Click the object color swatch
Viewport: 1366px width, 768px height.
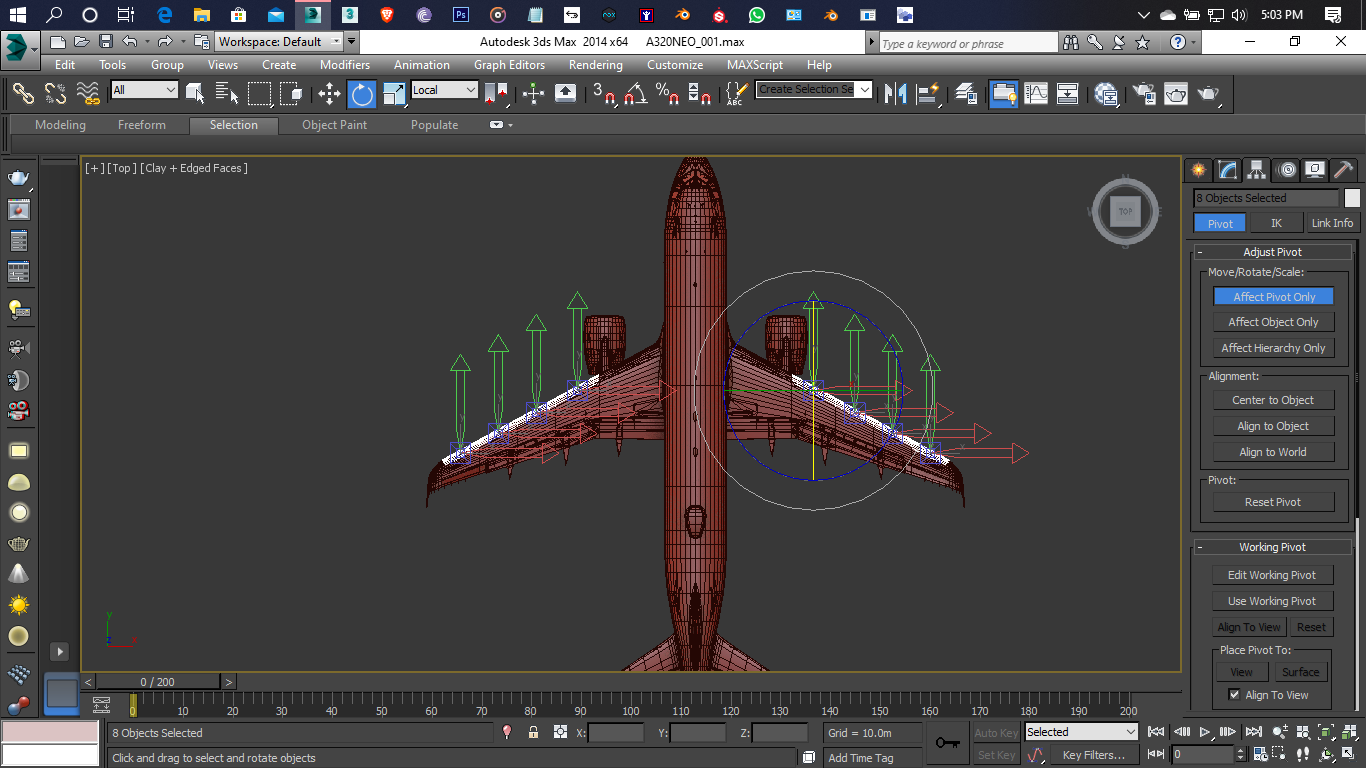point(1352,198)
